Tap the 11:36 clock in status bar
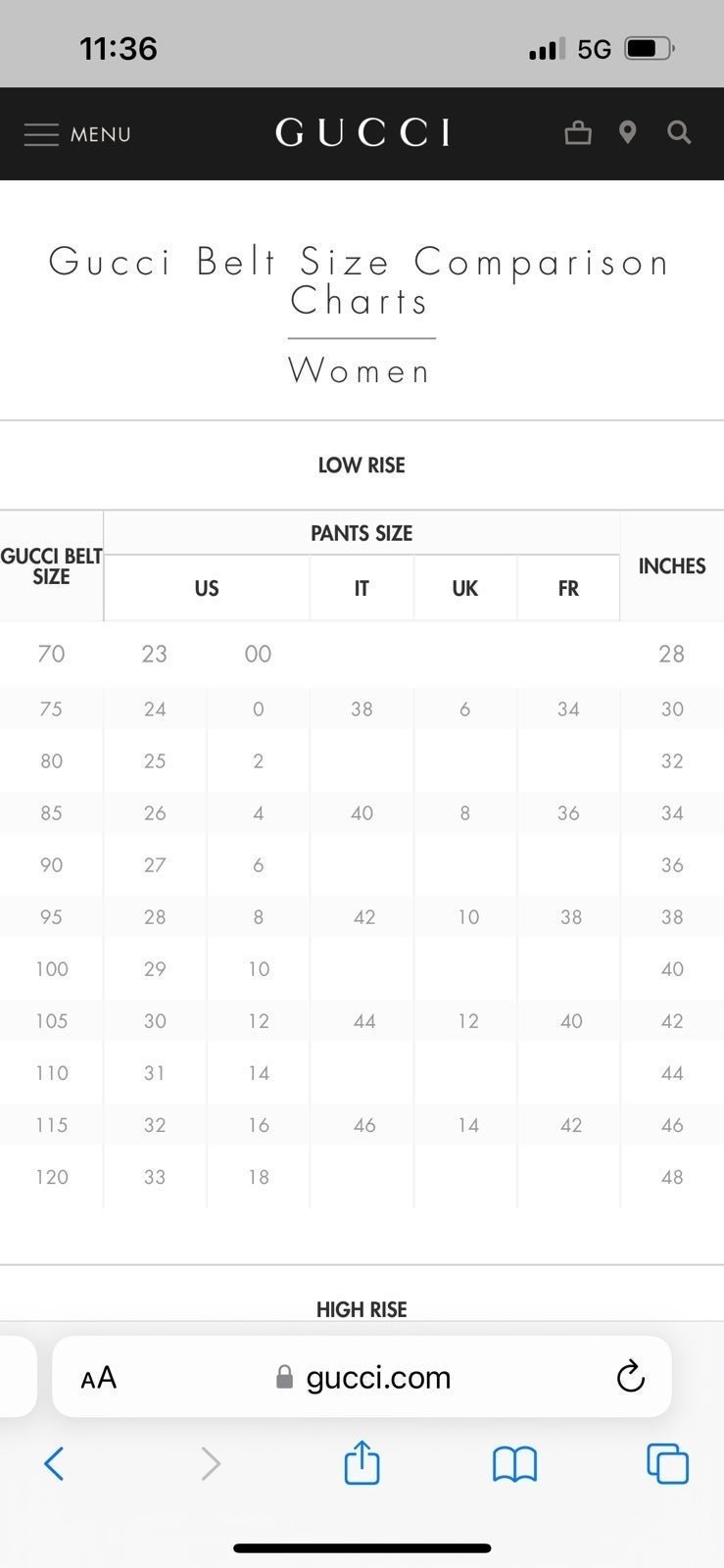 tap(119, 49)
